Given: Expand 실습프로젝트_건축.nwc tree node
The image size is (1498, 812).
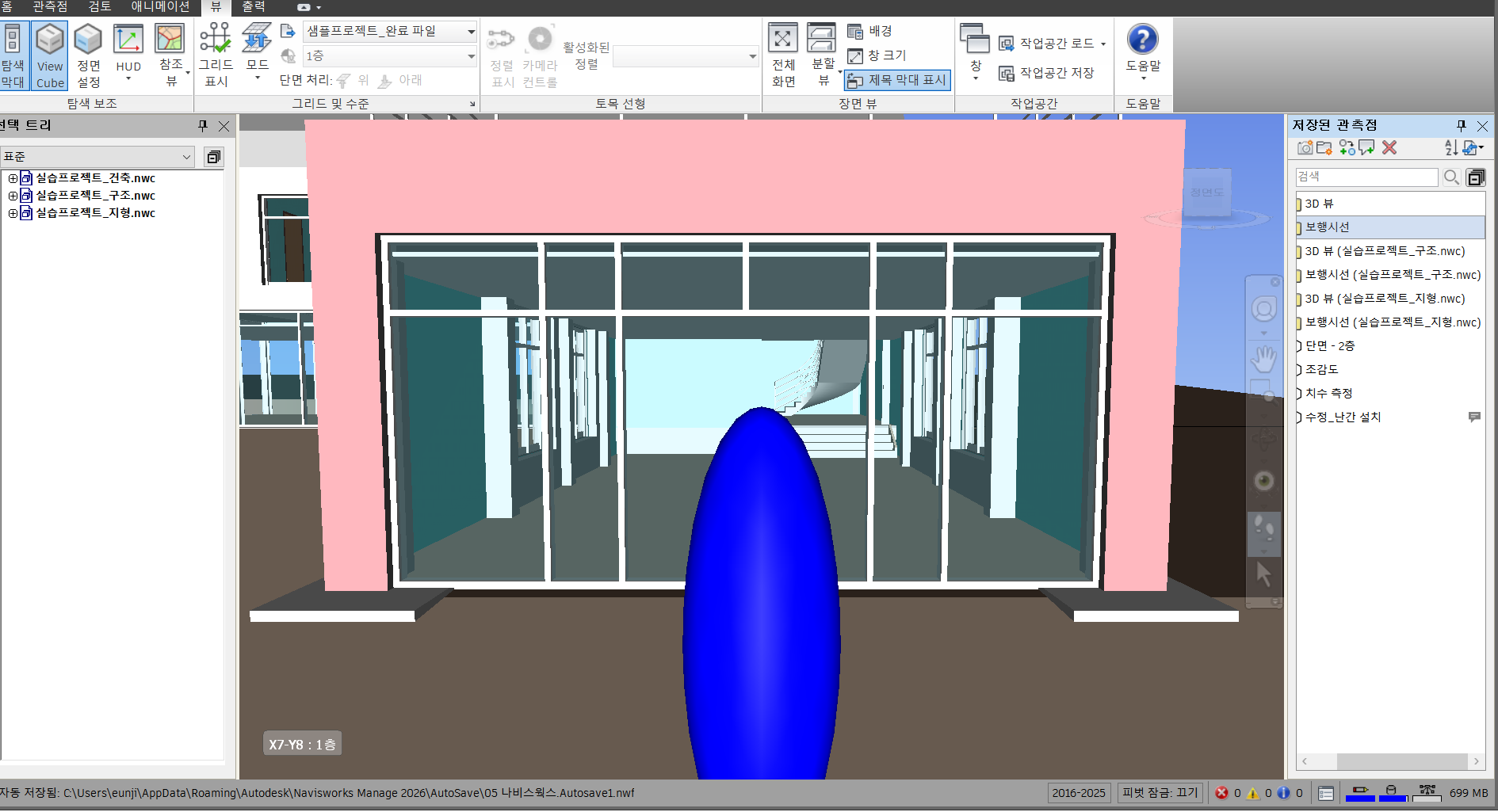Looking at the screenshot, I should [13, 178].
